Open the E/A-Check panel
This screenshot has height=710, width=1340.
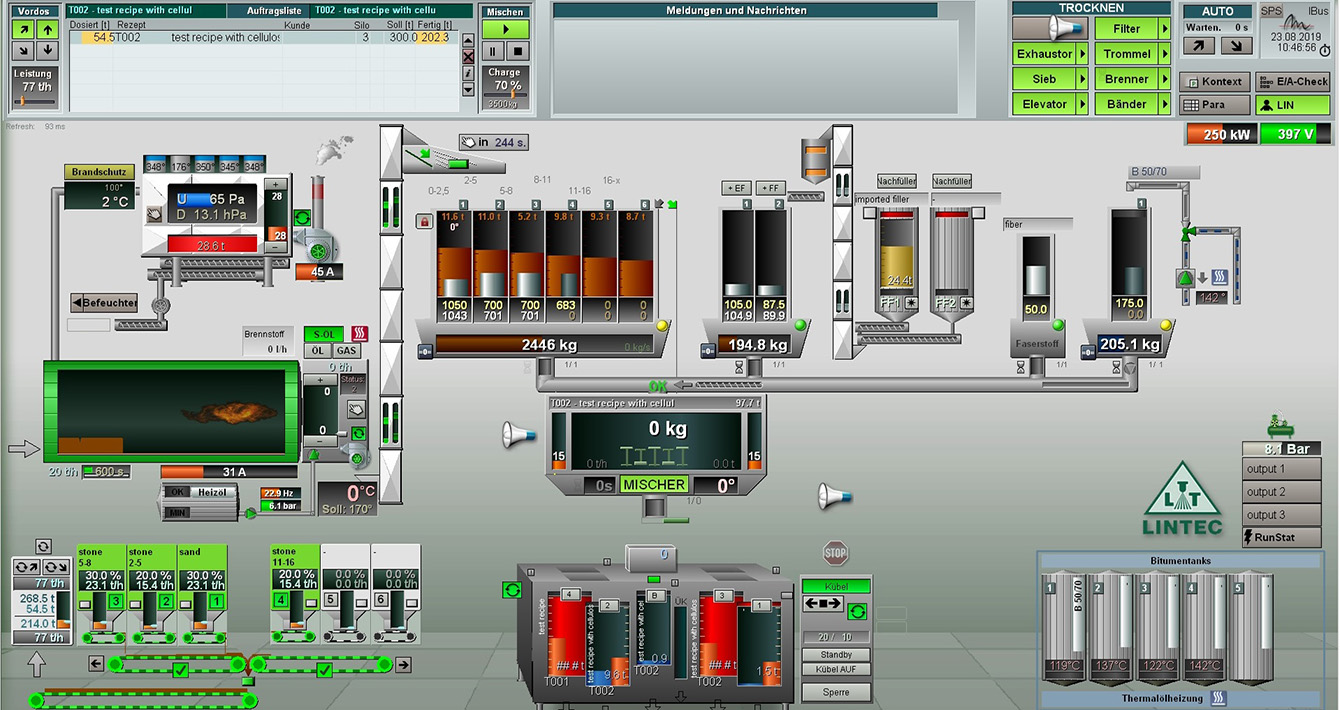[x=1293, y=82]
